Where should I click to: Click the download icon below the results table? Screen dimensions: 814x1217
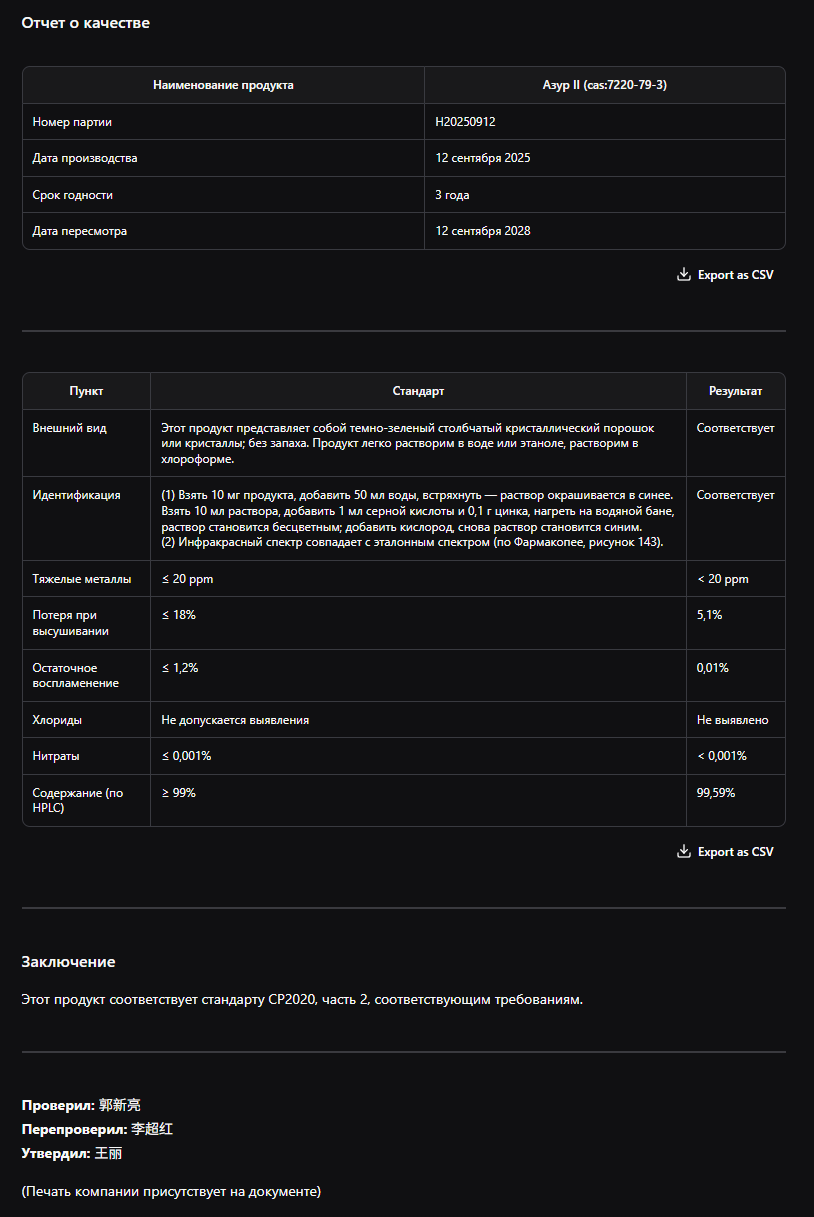[684, 852]
